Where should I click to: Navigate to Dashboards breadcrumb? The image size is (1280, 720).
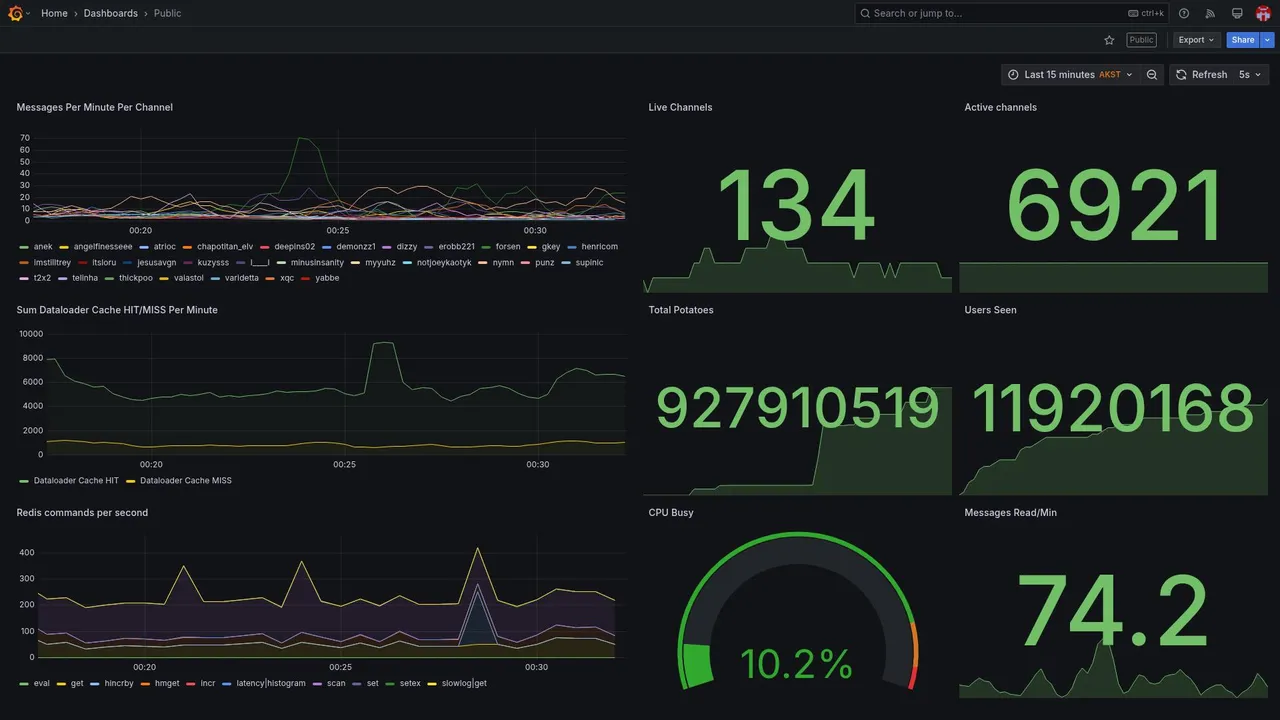pyautogui.click(x=111, y=13)
